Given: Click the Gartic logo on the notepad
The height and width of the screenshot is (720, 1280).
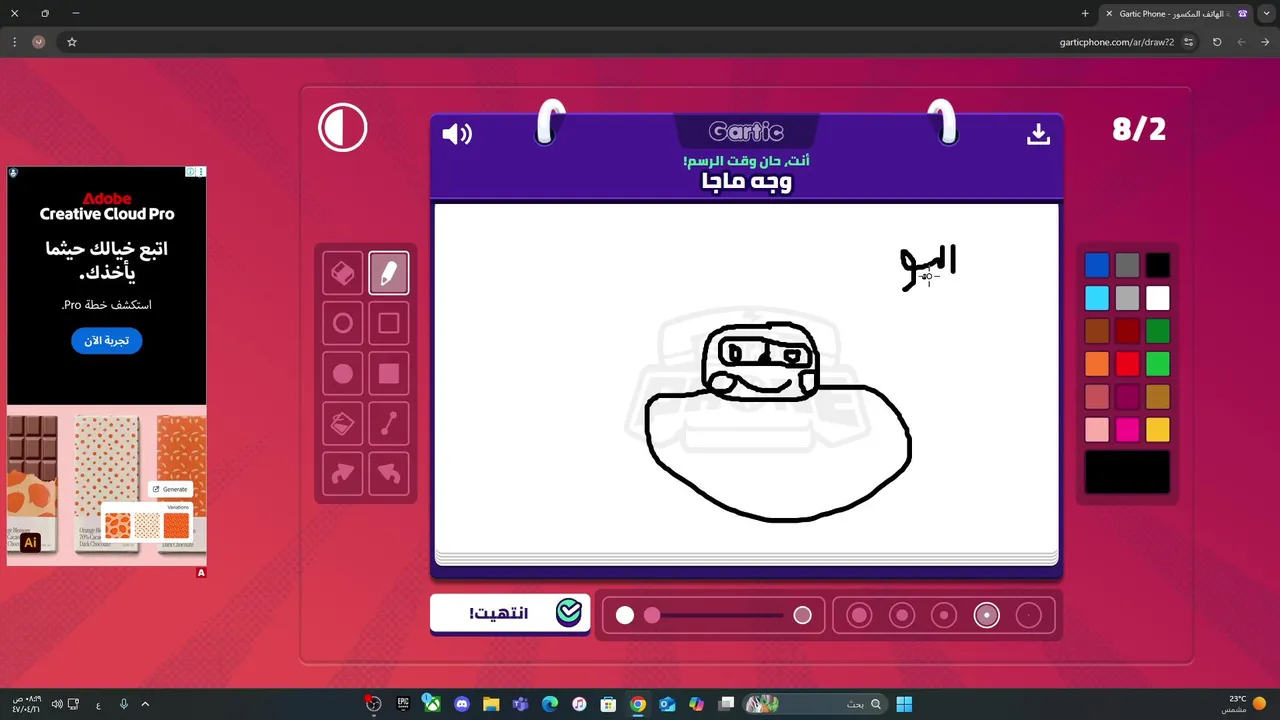Looking at the screenshot, I should (746, 131).
